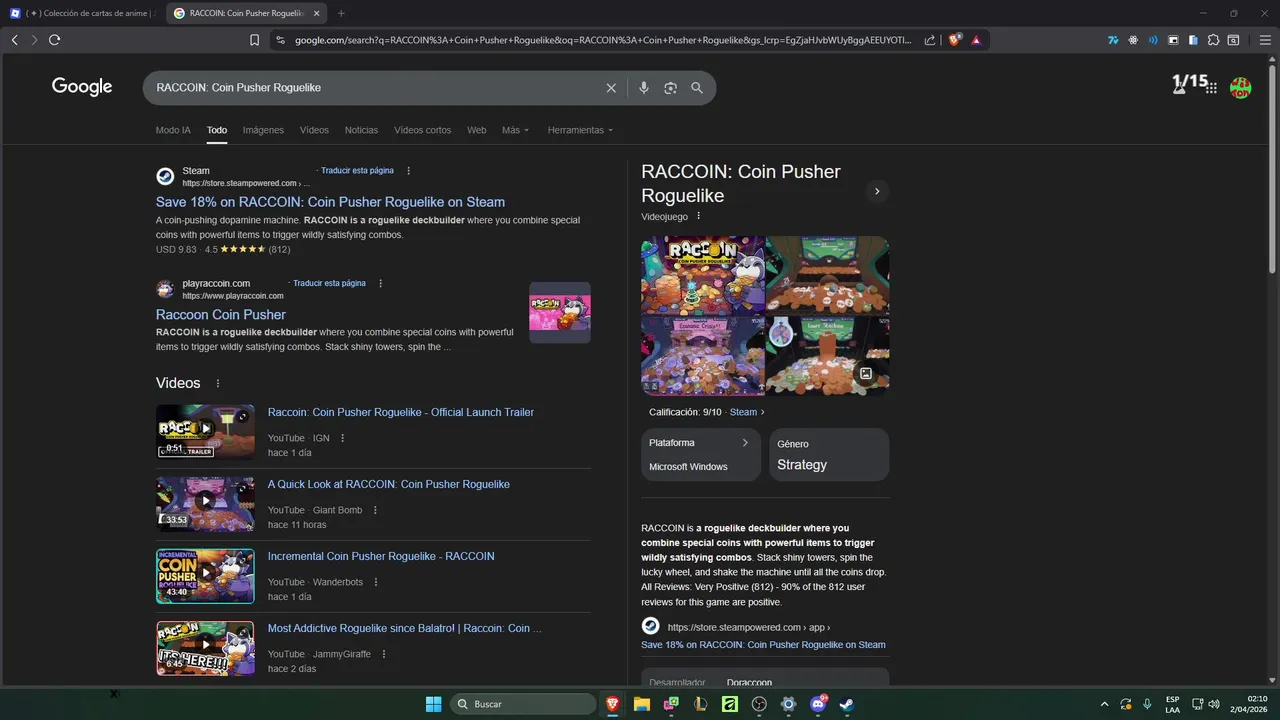Screen dimensions: 1280x720
Task: Open the Brave Rewards triangle icon
Action: point(976,40)
